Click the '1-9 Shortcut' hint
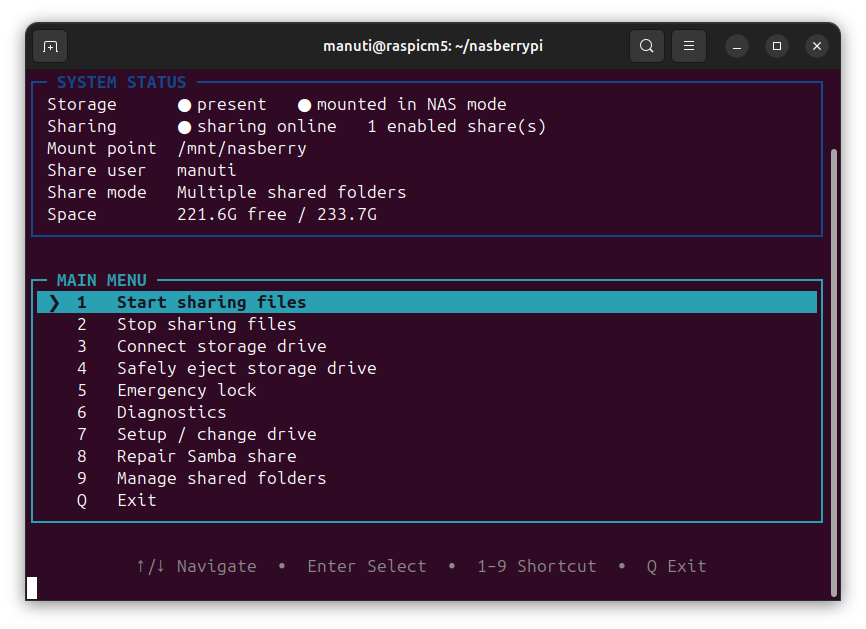 [537, 567]
